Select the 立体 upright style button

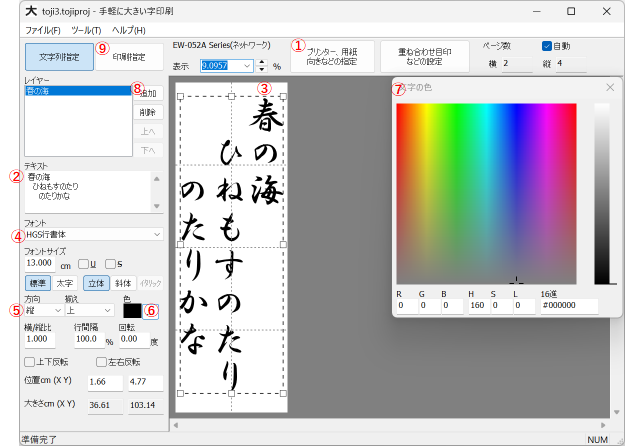(96, 283)
